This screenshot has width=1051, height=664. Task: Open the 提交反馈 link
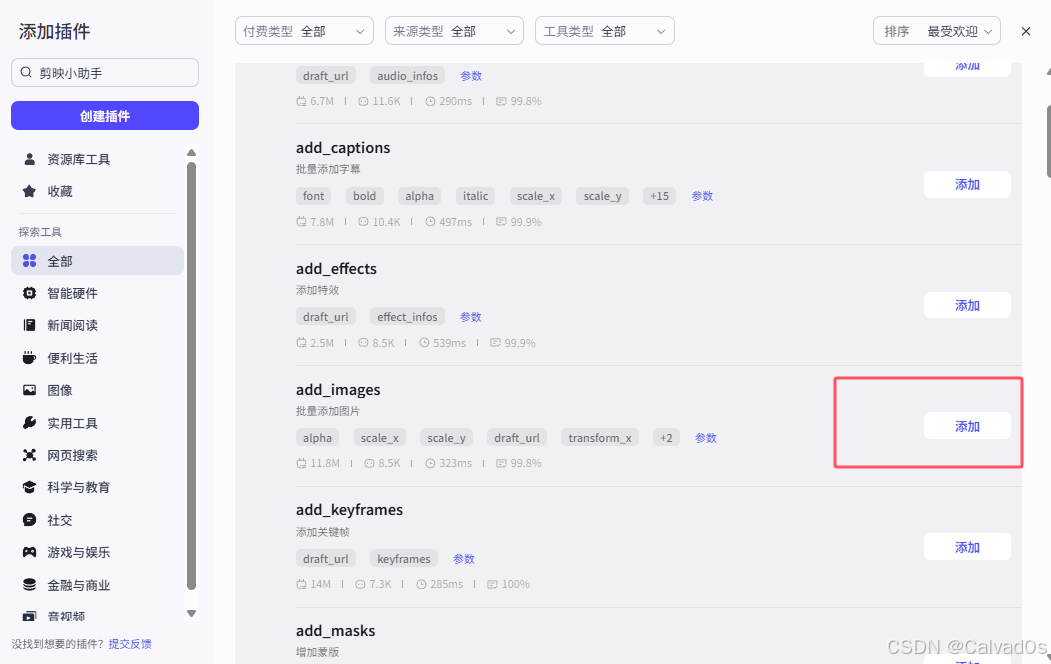[130, 644]
